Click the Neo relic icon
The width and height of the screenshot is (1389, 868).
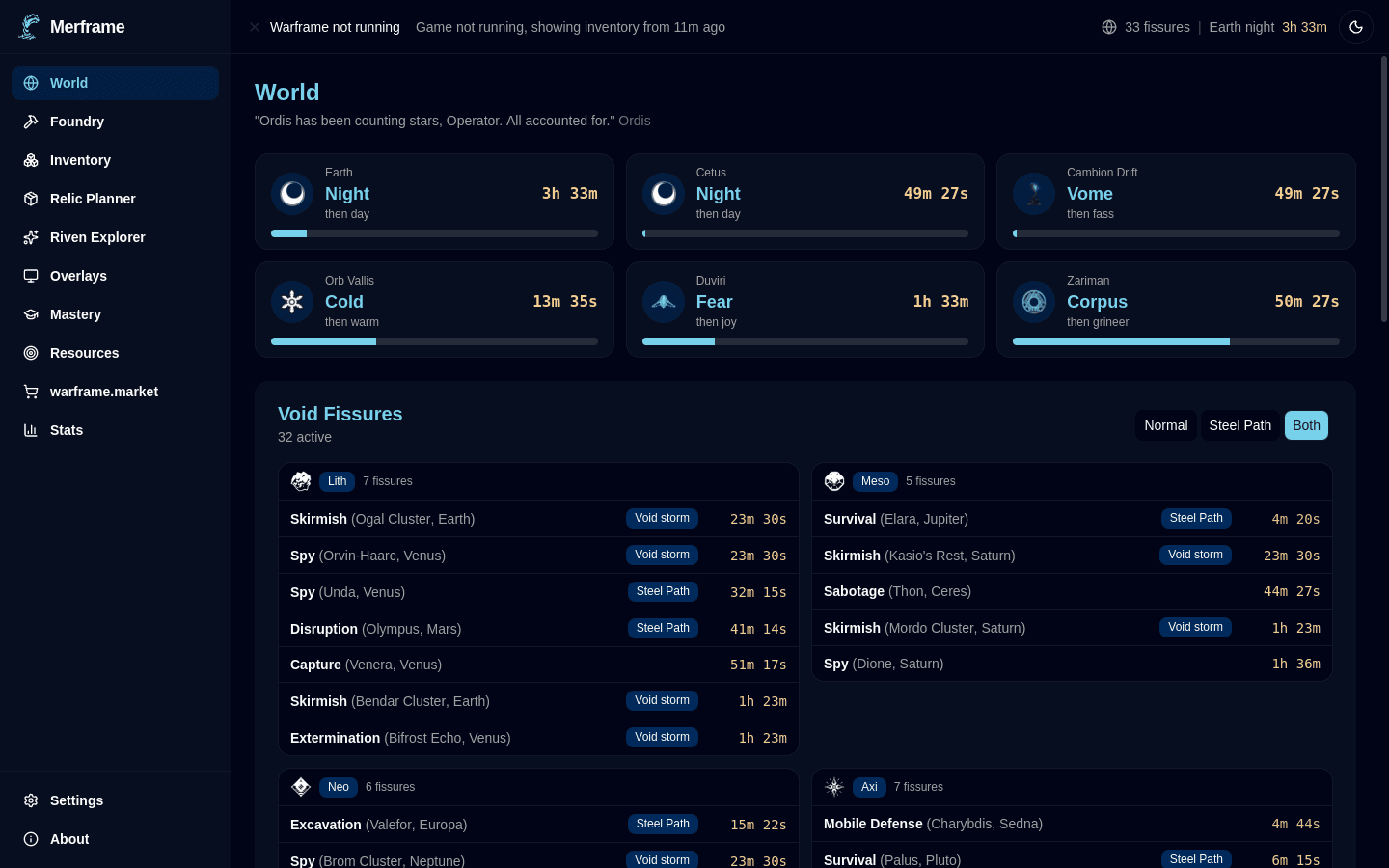(301, 787)
